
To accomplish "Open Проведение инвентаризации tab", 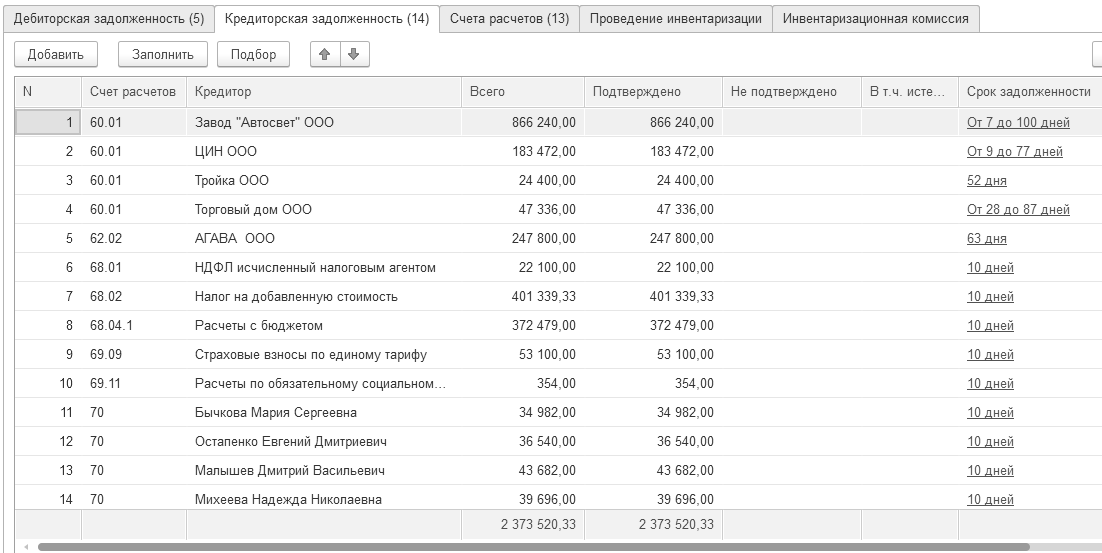I will click(675, 19).
